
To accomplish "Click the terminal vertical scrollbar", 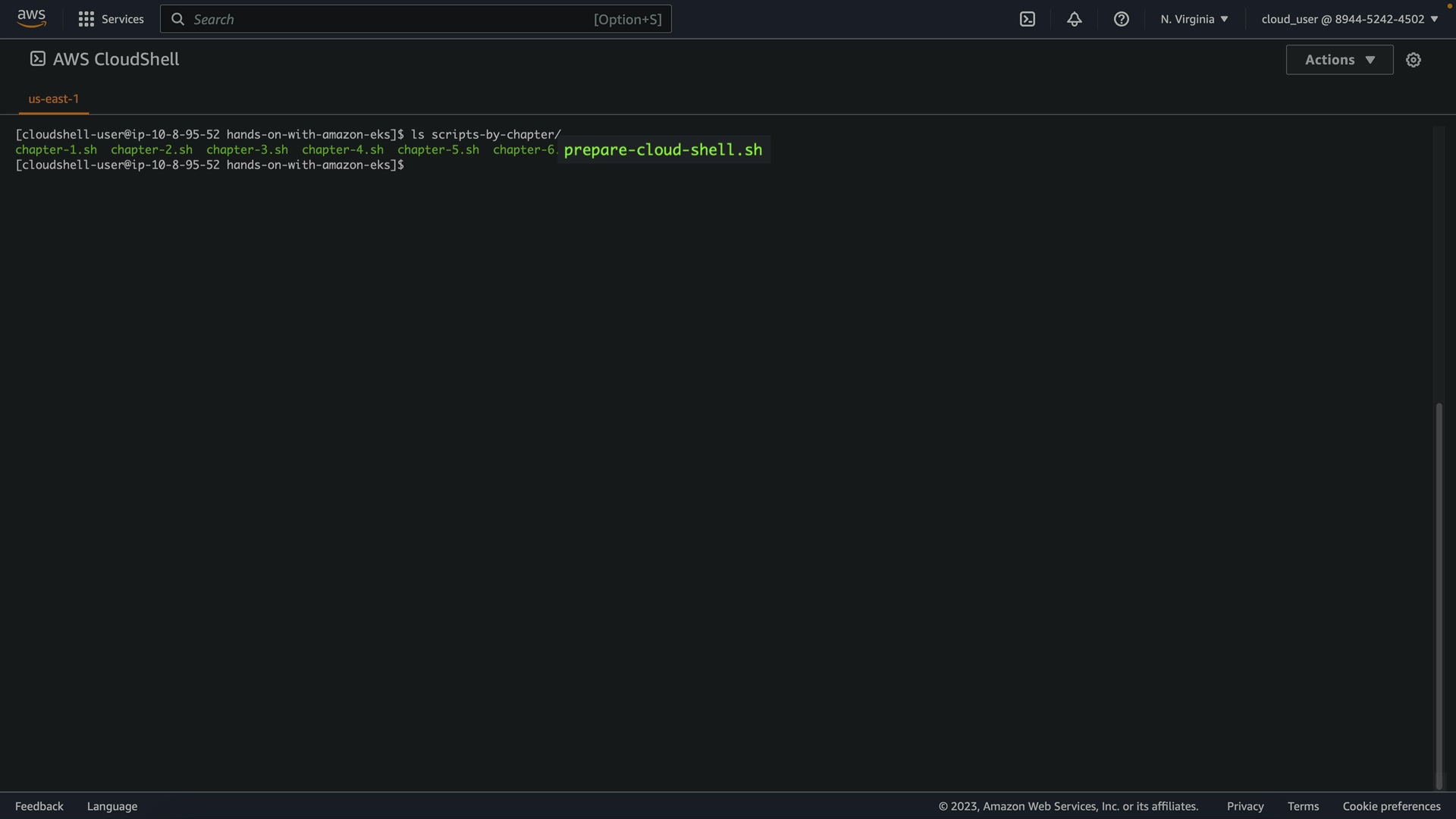I will 1439,595.
